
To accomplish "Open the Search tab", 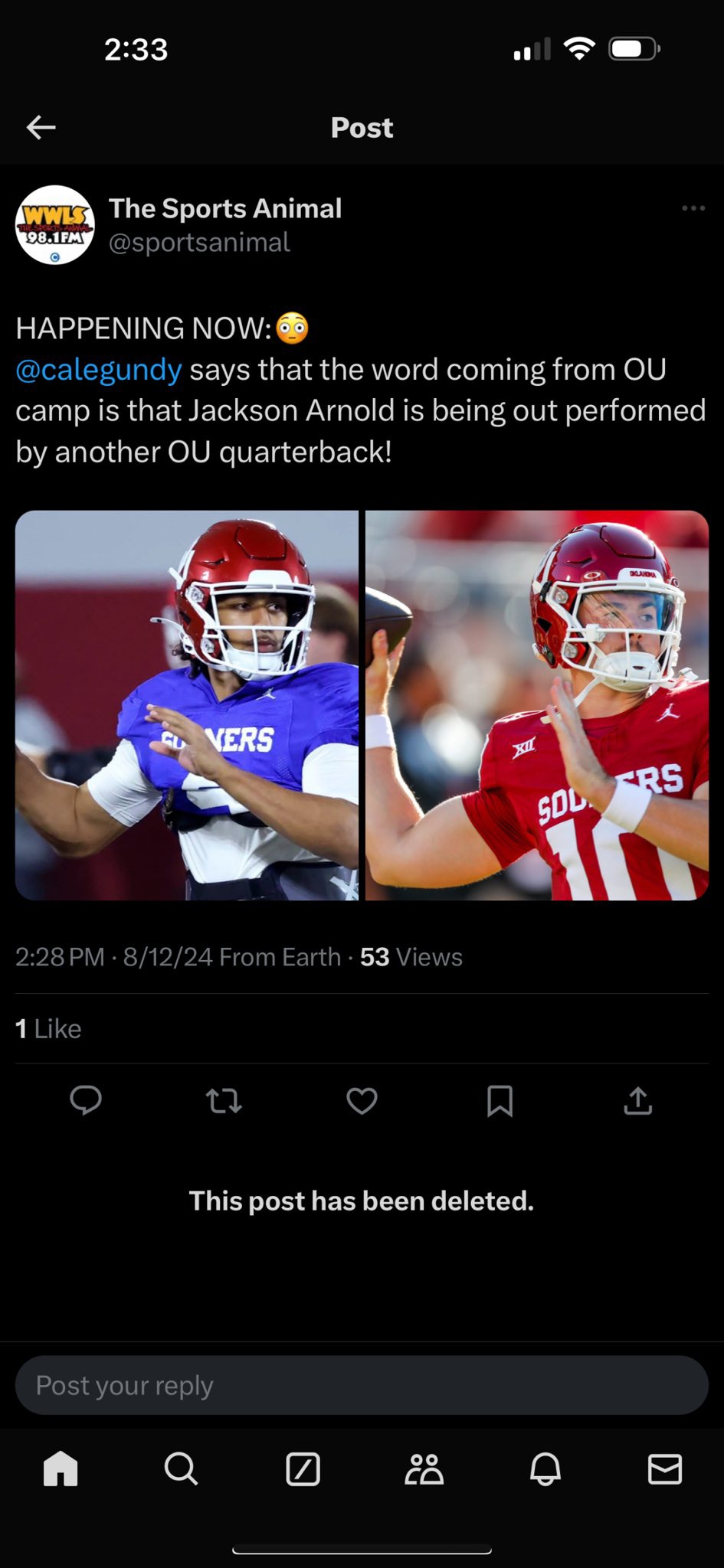I will tap(181, 1469).
